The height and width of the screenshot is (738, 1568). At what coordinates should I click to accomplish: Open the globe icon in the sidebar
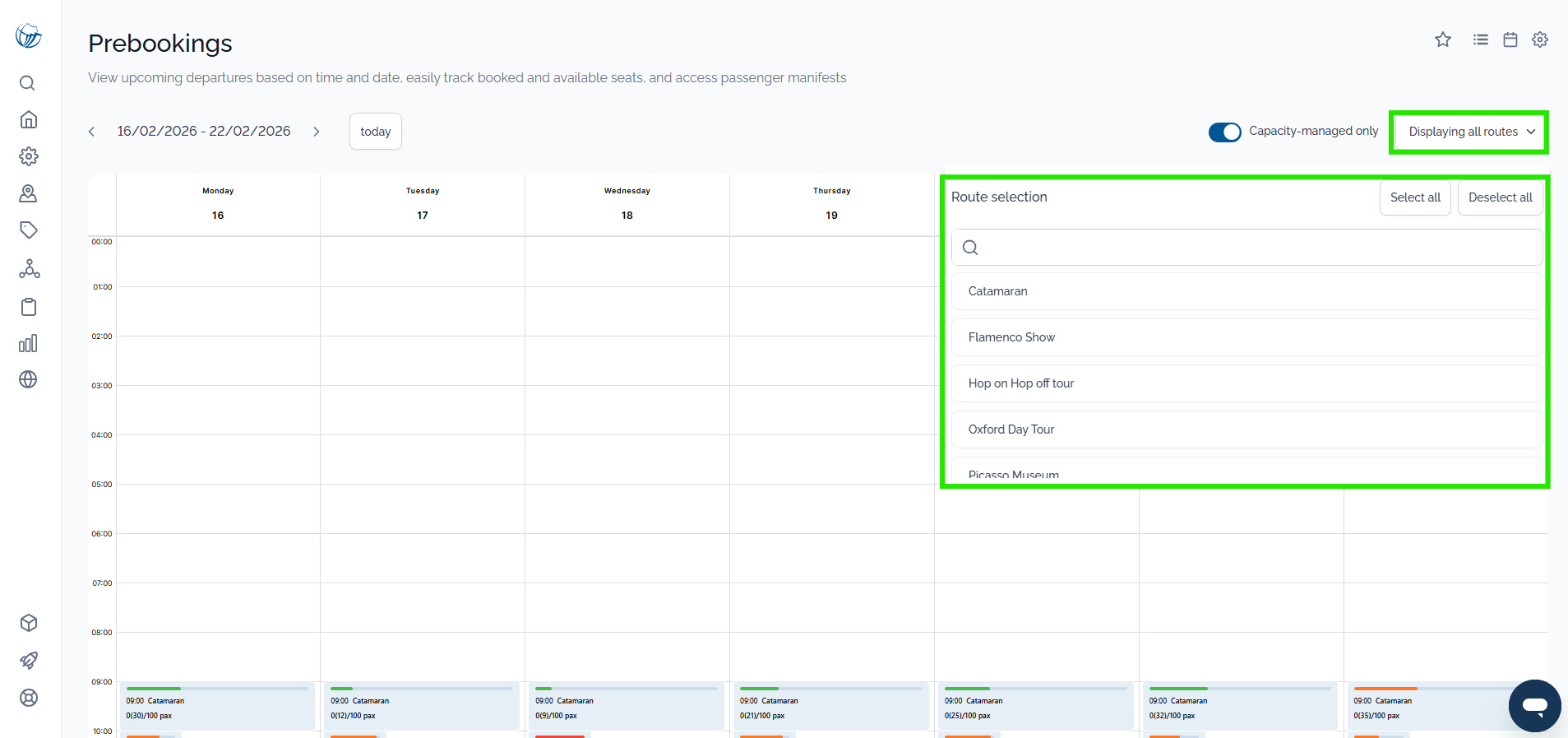[28, 379]
